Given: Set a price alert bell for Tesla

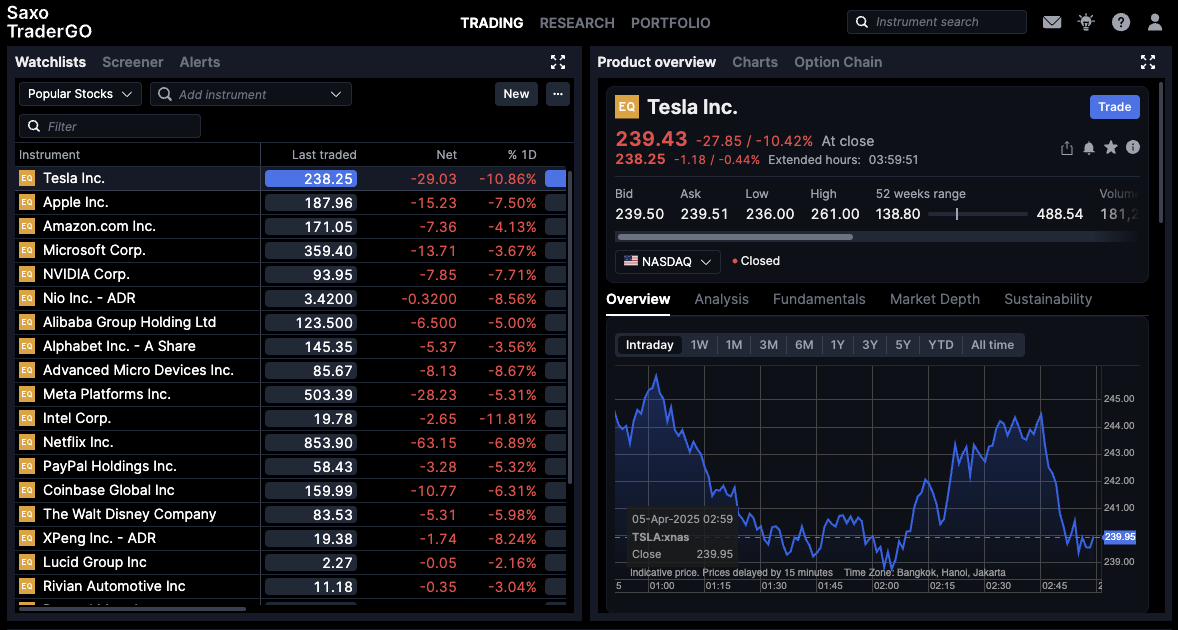Looking at the screenshot, I should [1089, 148].
